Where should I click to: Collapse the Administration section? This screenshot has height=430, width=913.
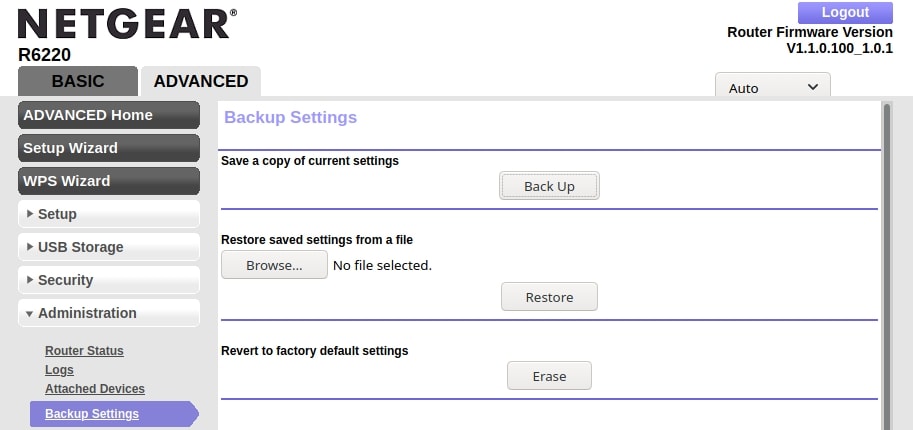(x=109, y=313)
